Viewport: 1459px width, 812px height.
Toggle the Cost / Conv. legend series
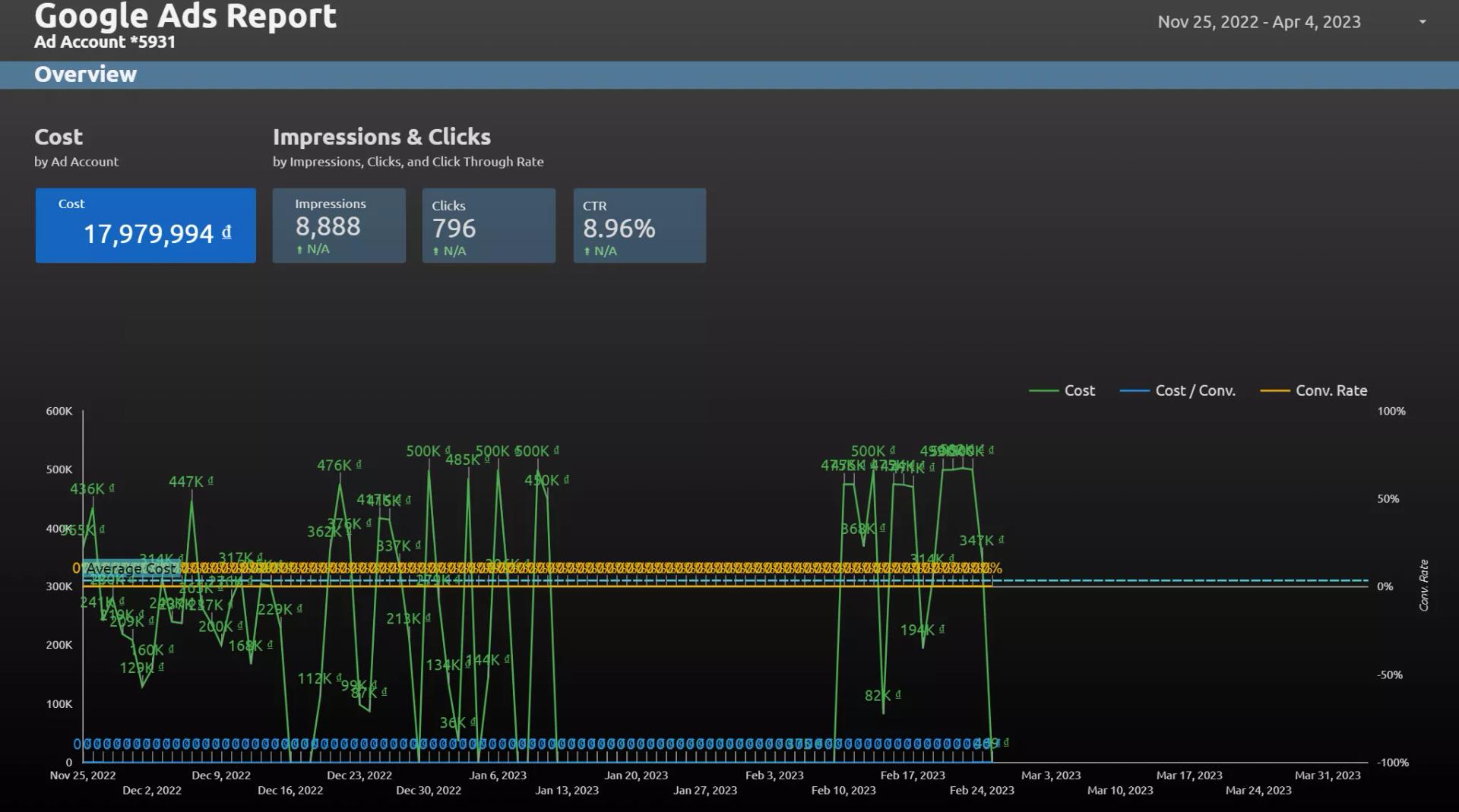tap(1195, 390)
